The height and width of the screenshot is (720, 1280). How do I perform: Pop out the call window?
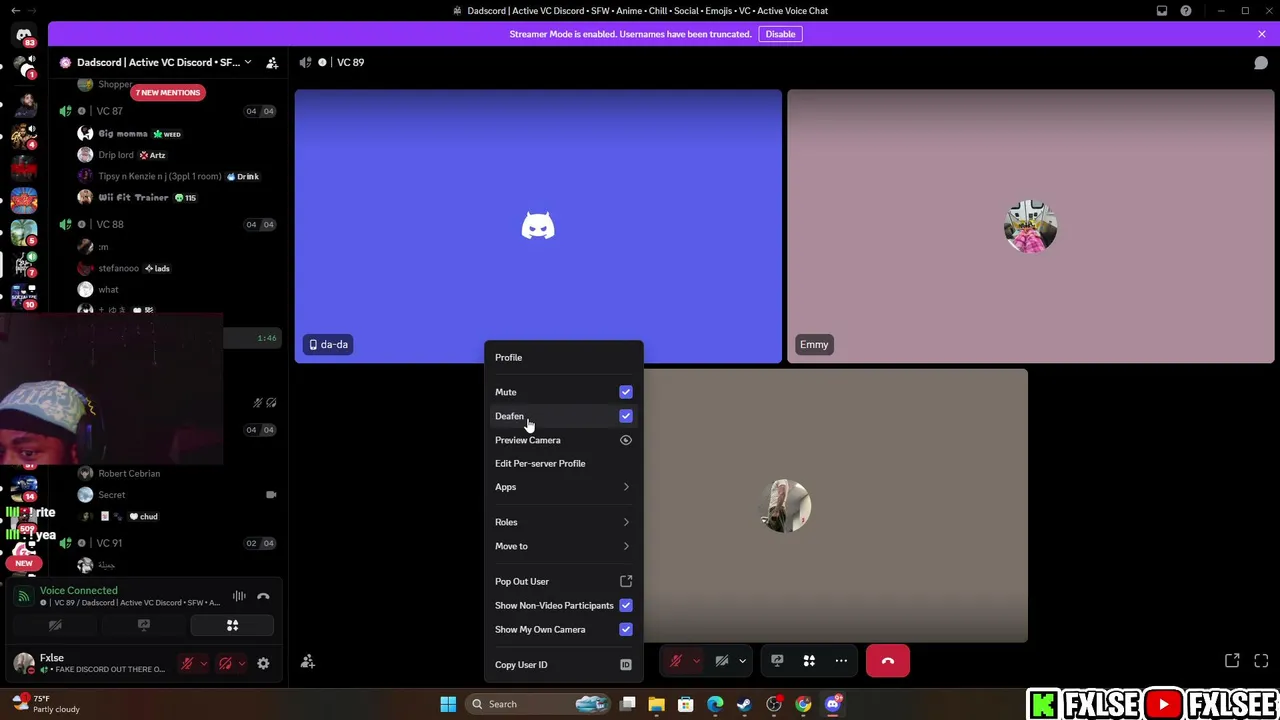click(1232, 661)
